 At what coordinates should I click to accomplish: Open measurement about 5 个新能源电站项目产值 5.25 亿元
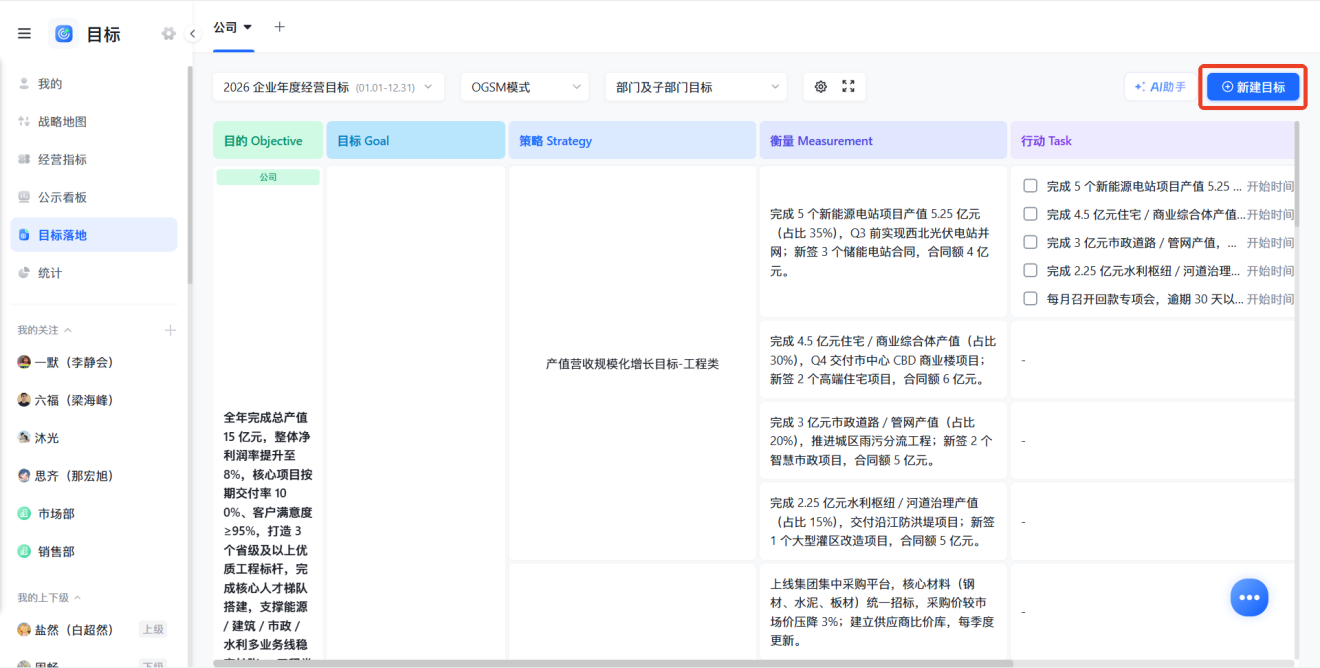pyautogui.click(x=883, y=242)
